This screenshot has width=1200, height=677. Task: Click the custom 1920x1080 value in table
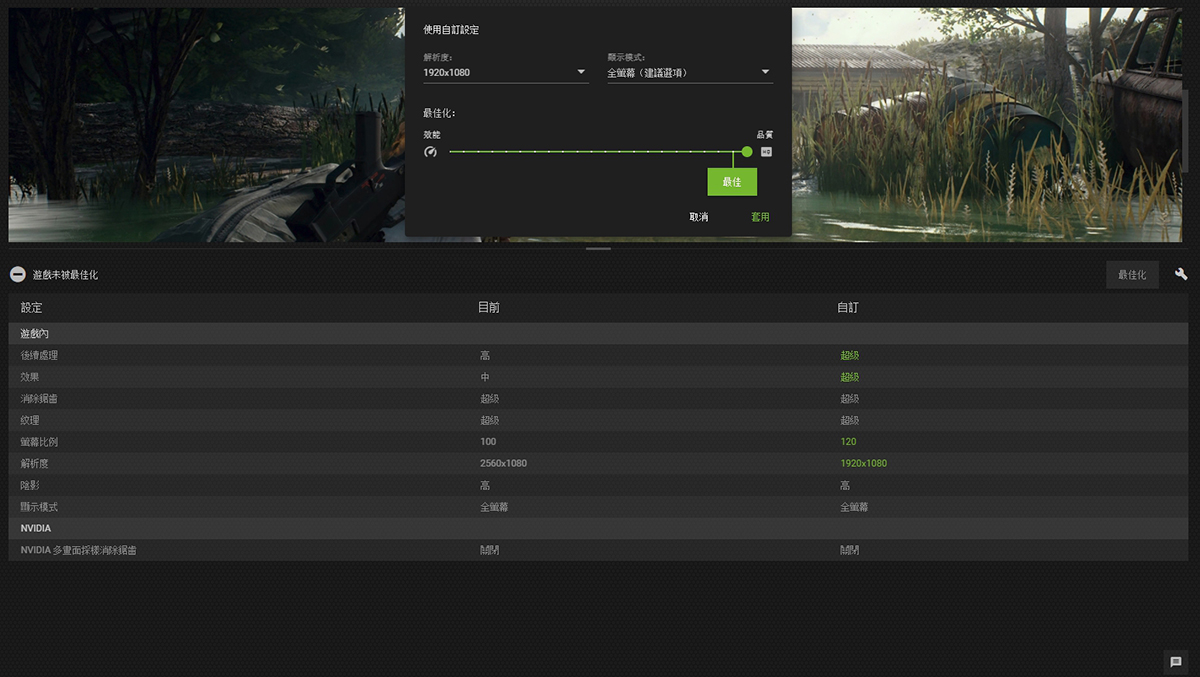(x=863, y=463)
